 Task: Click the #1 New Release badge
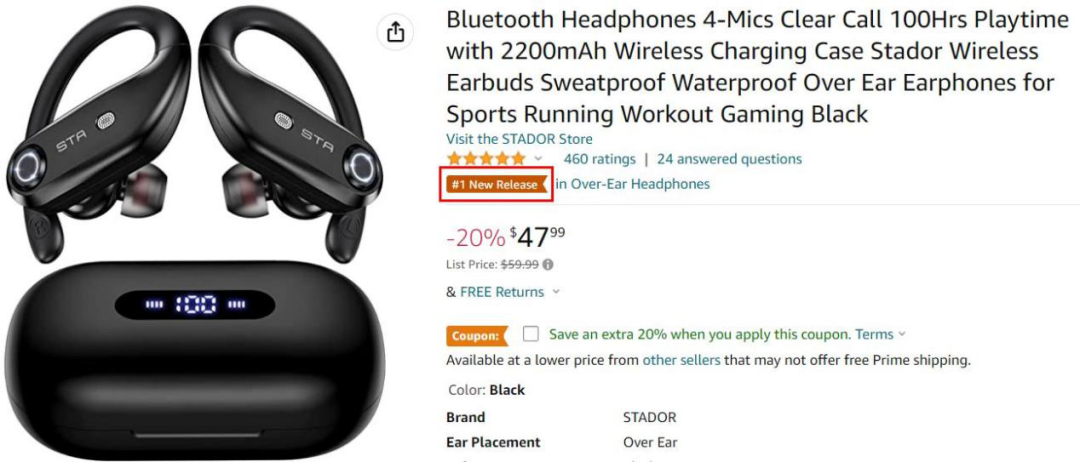pos(495,185)
